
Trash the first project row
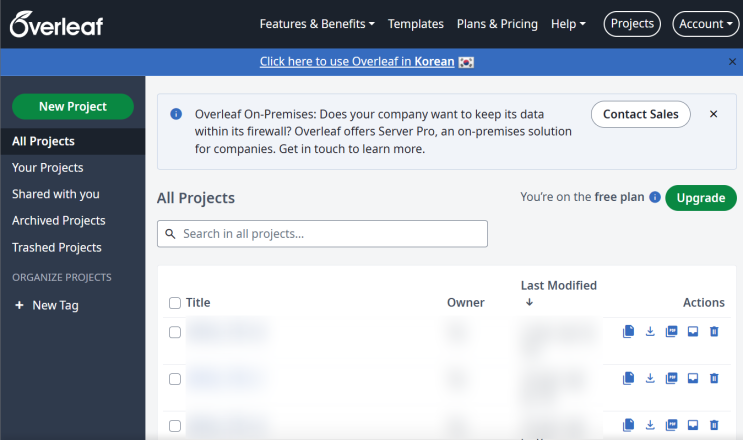(x=714, y=332)
